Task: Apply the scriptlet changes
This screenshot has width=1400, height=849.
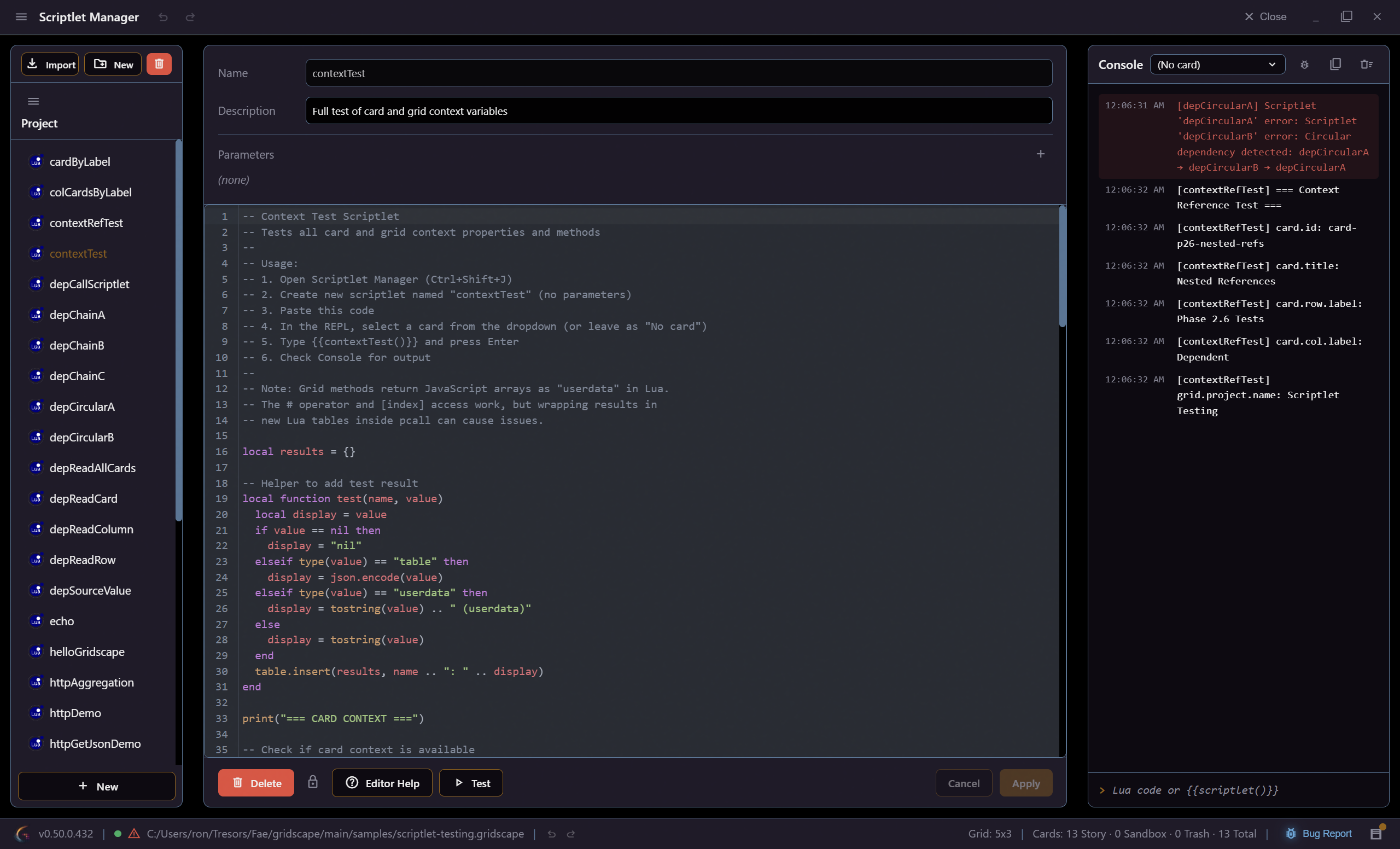Action: click(x=1025, y=783)
